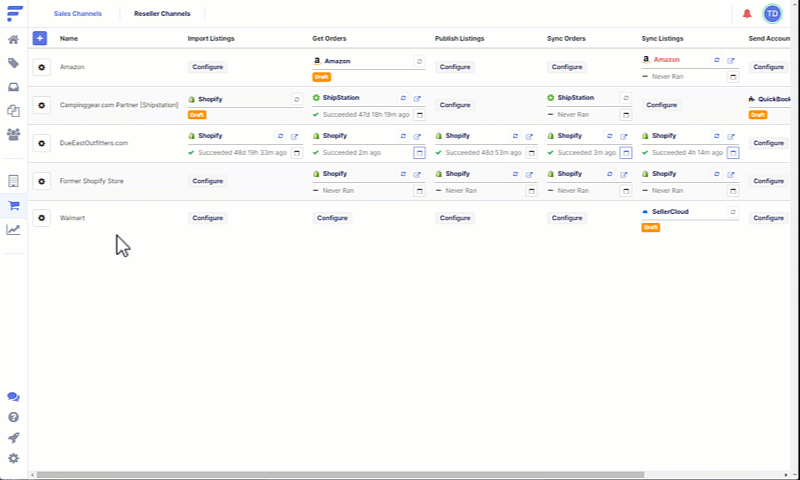Image resolution: width=800 pixels, height=480 pixels.
Task: Open the external link on Former Shopify Store Publish Listings
Action: [x=530, y=174]
